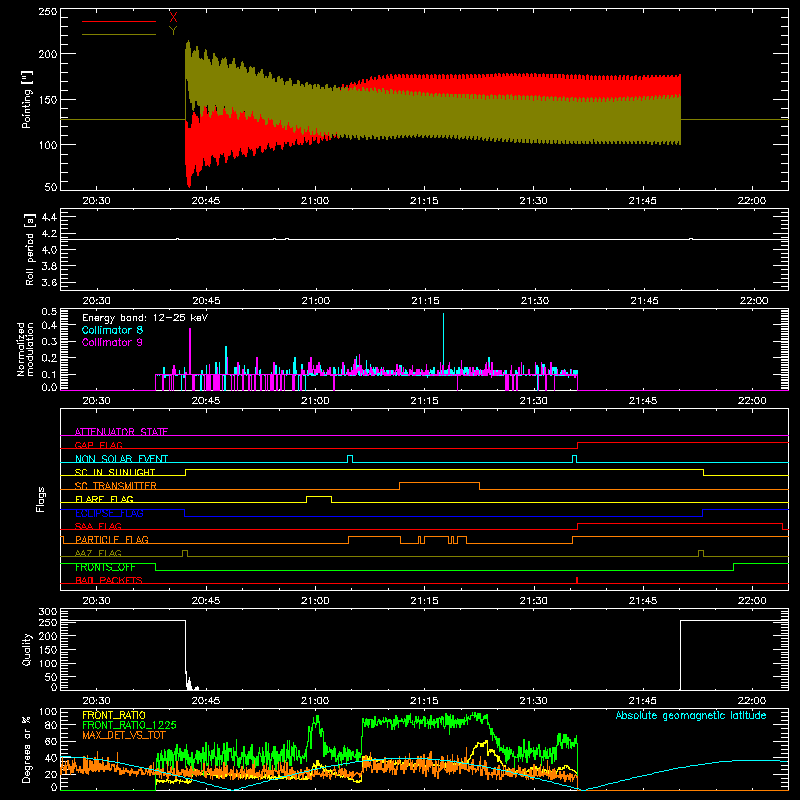Click the 20:30 tick label under Quality plot

96,701
